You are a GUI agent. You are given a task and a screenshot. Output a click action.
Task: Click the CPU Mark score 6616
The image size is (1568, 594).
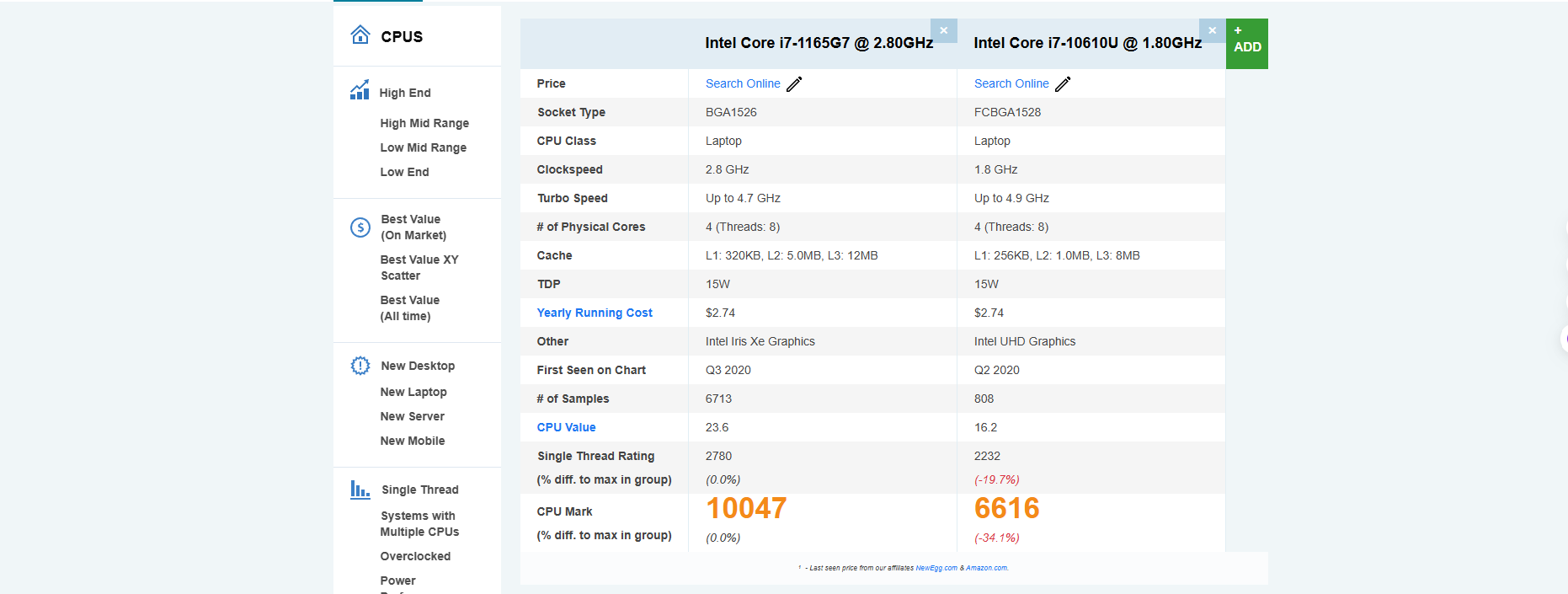coord(1007,508)
